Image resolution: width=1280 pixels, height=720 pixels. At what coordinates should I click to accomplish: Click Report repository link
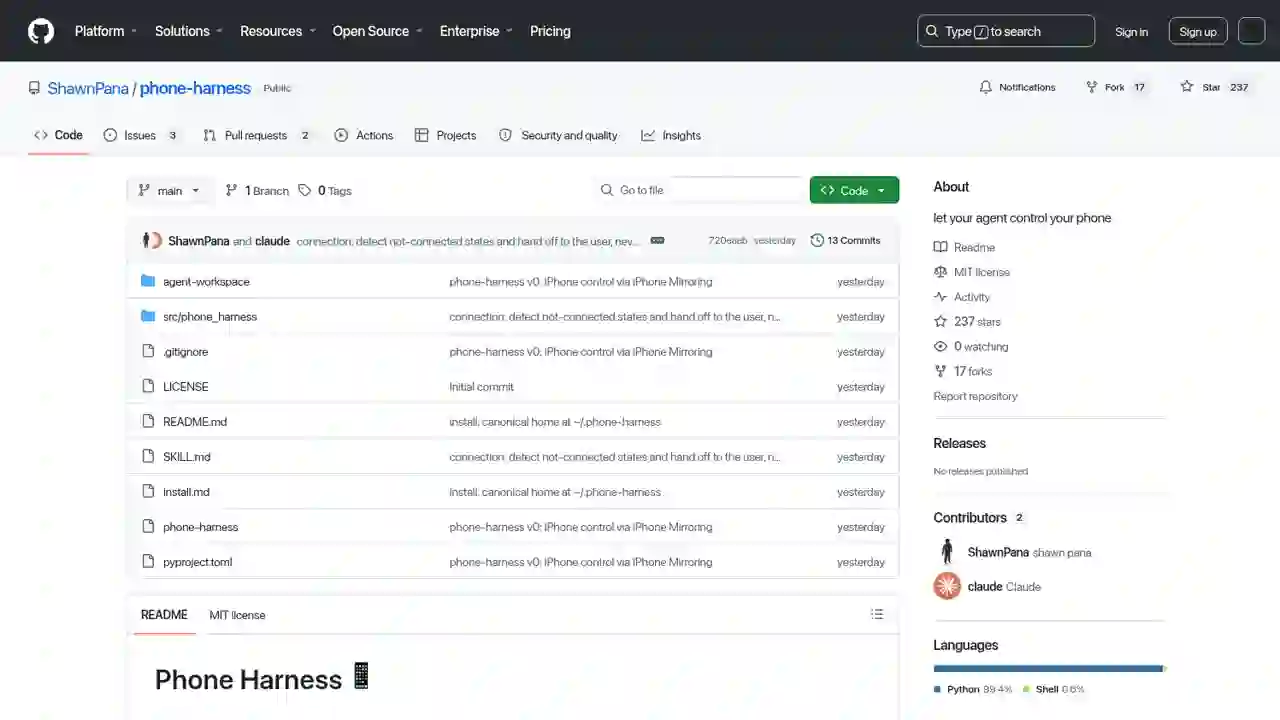(975, 396)
